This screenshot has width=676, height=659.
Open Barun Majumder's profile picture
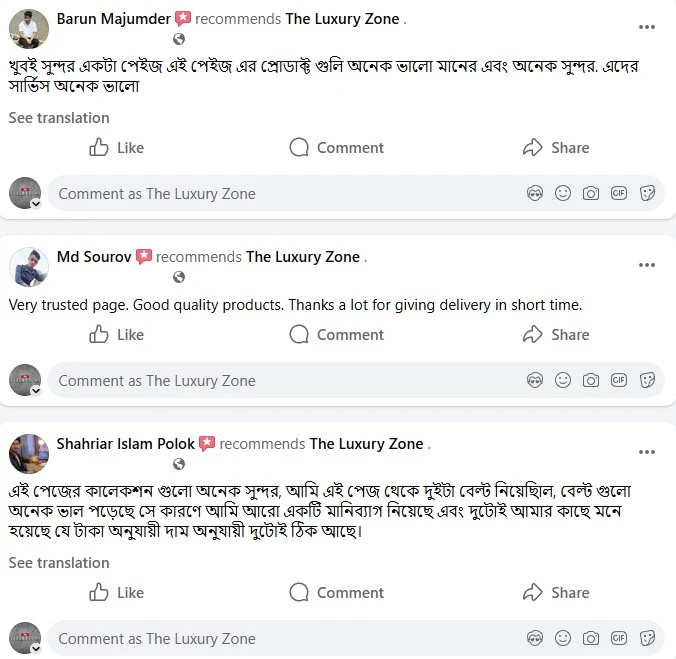pyautogui.click(x=28, y=29)
